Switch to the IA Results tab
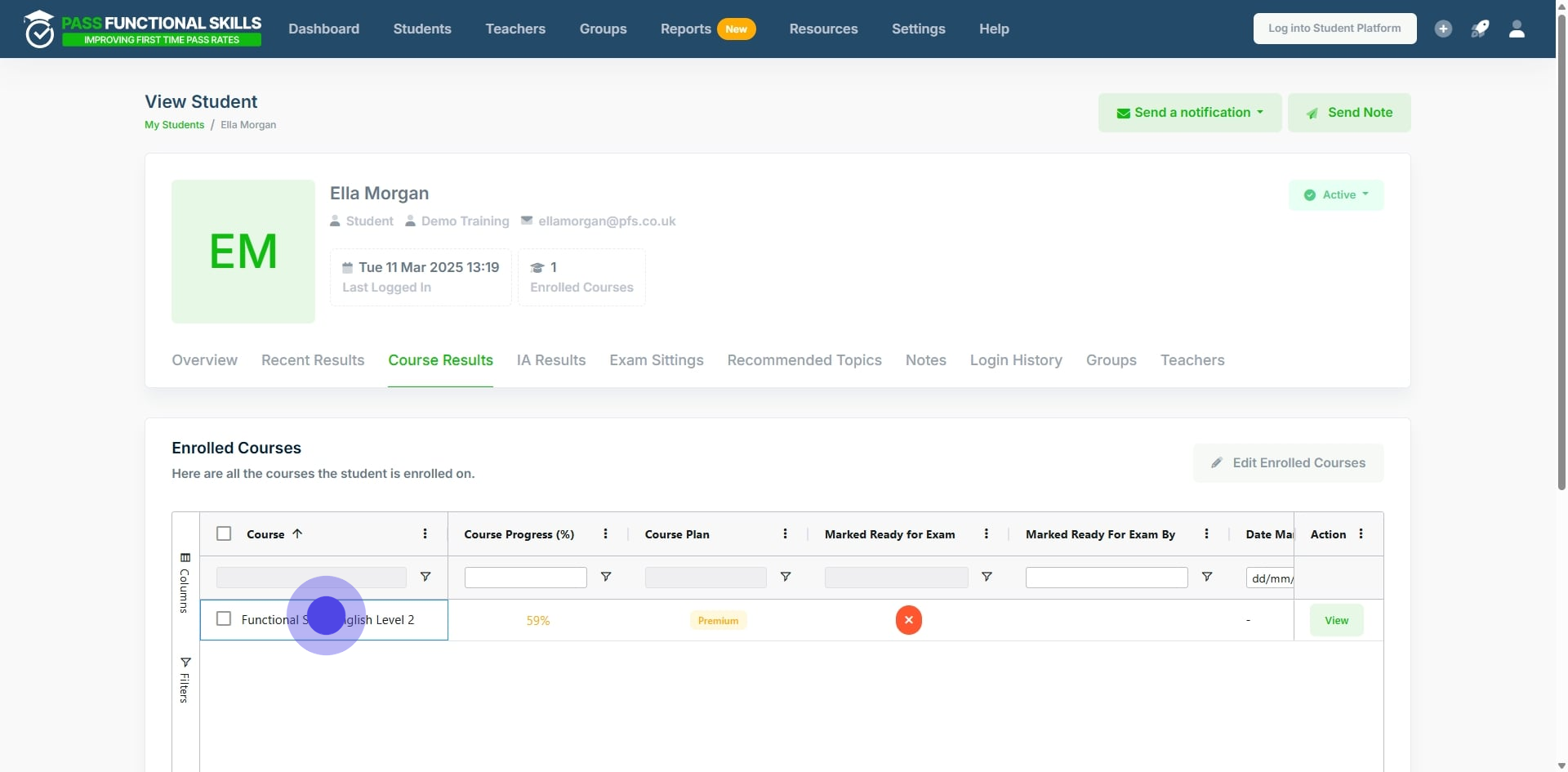This screenshot has width=1568, height=772. click(550, 360)
